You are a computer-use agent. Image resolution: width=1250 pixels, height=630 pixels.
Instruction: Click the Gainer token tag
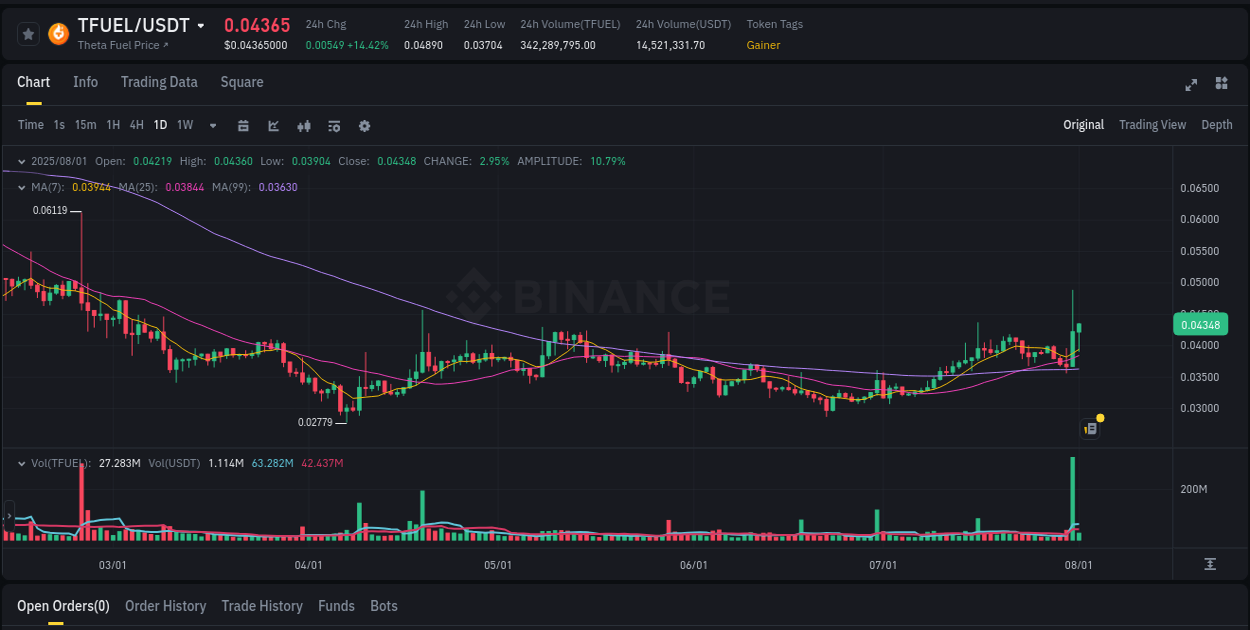762,45
